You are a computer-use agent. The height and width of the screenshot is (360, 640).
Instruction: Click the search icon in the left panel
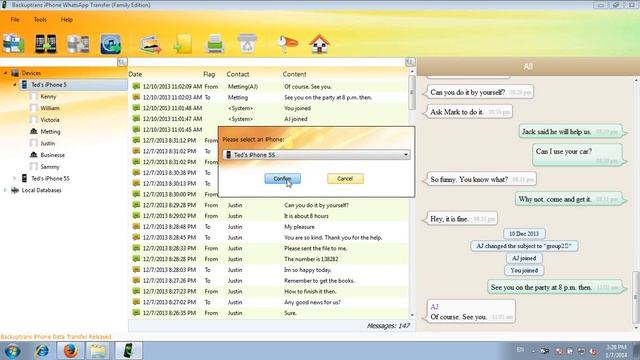[122, 62]
